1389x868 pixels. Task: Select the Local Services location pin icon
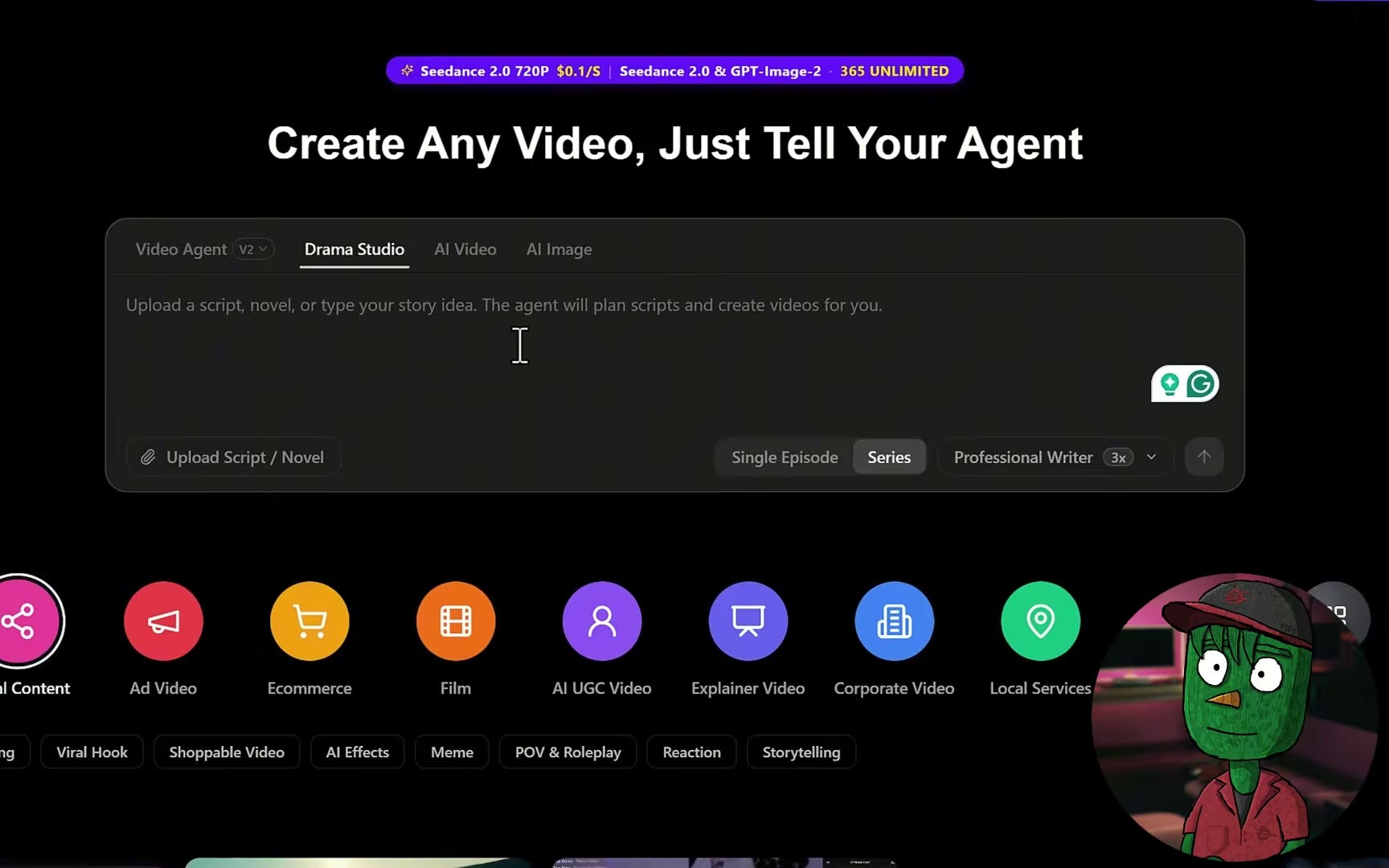coord(1041,621)
